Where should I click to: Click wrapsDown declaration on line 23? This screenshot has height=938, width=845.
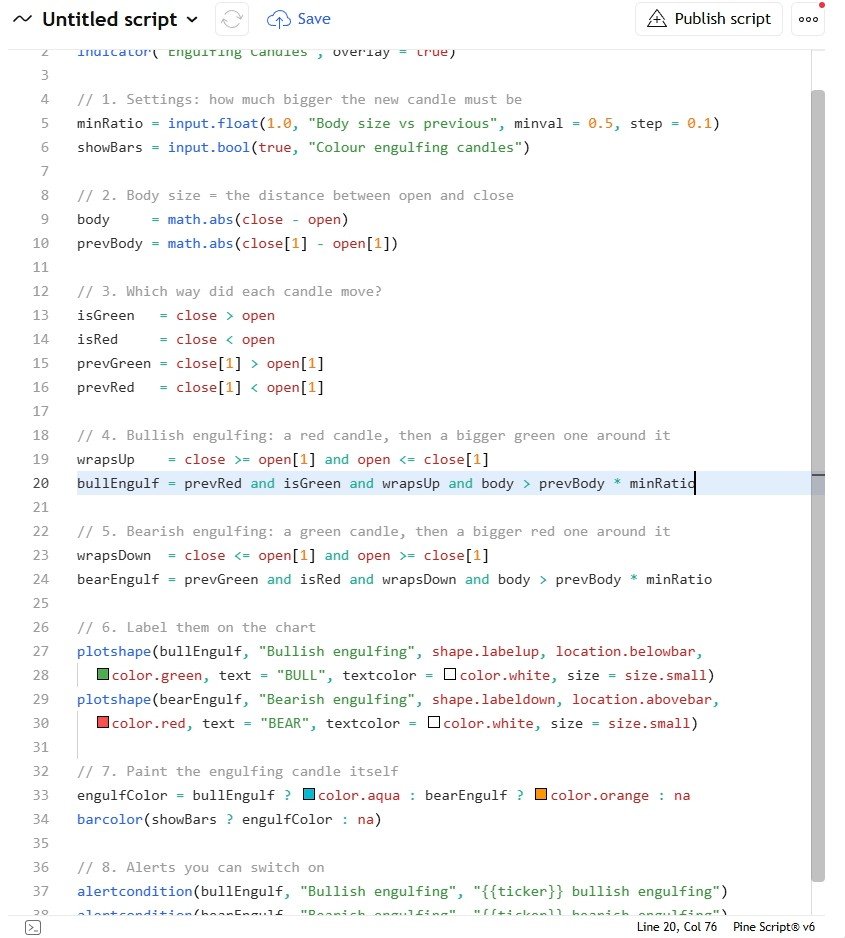(x=114, y=555)
